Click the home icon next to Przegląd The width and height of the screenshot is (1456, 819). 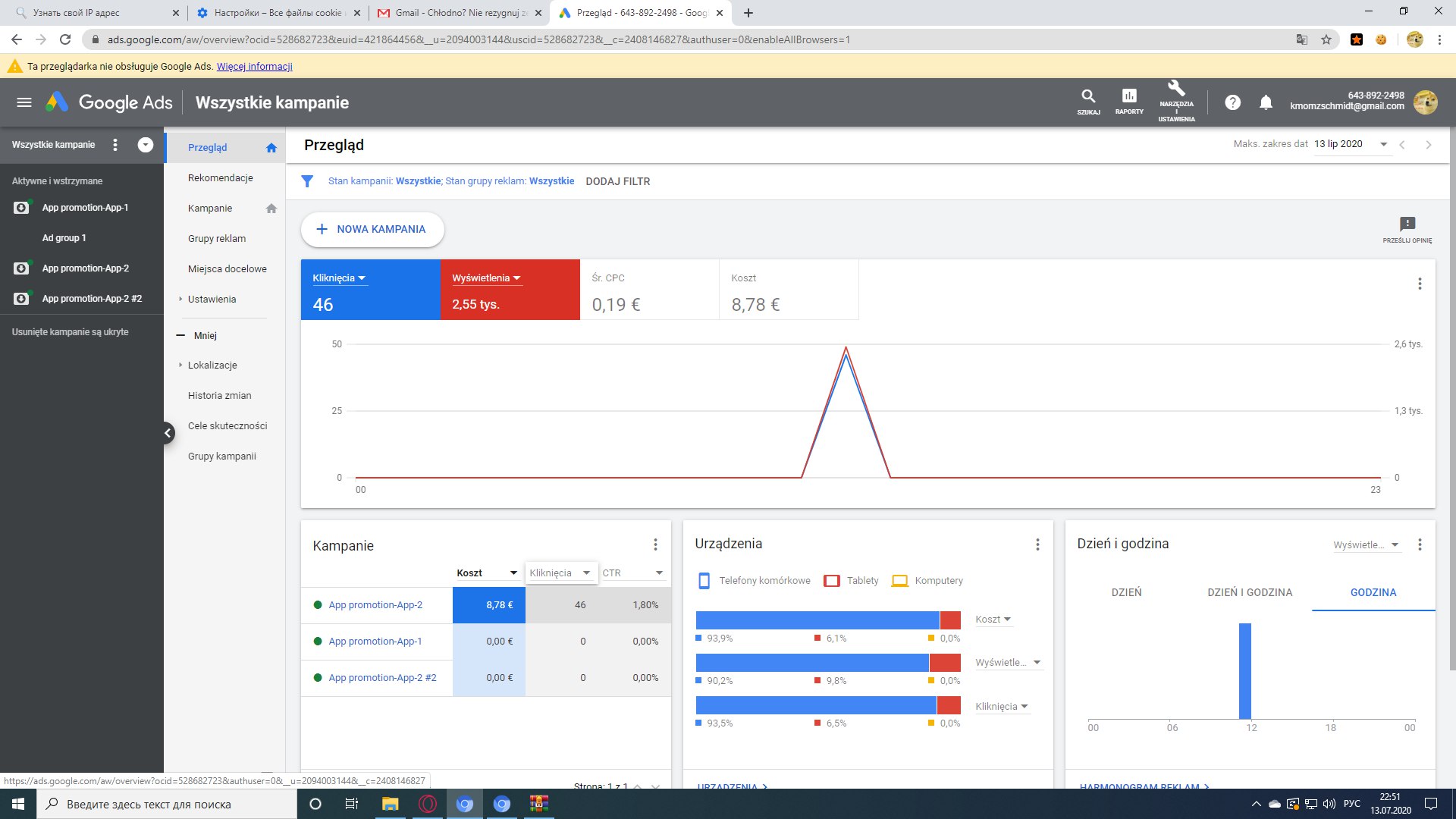point(271,148)
